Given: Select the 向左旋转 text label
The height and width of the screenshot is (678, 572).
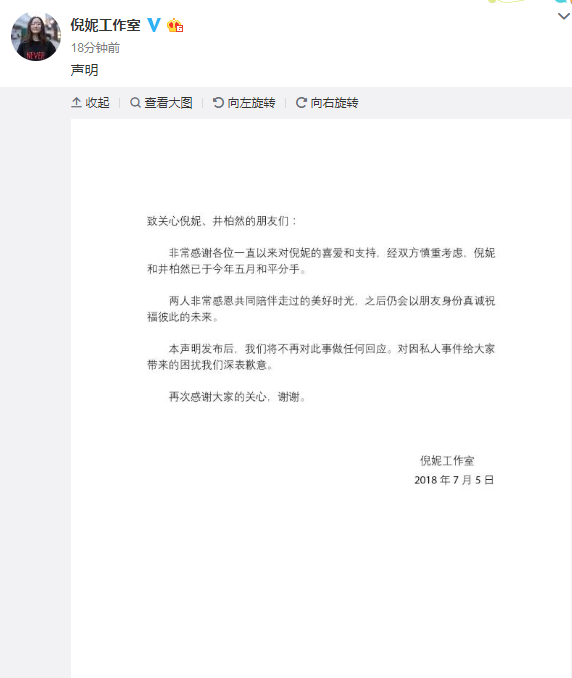Looking at the screenshot, I should 252,102.
